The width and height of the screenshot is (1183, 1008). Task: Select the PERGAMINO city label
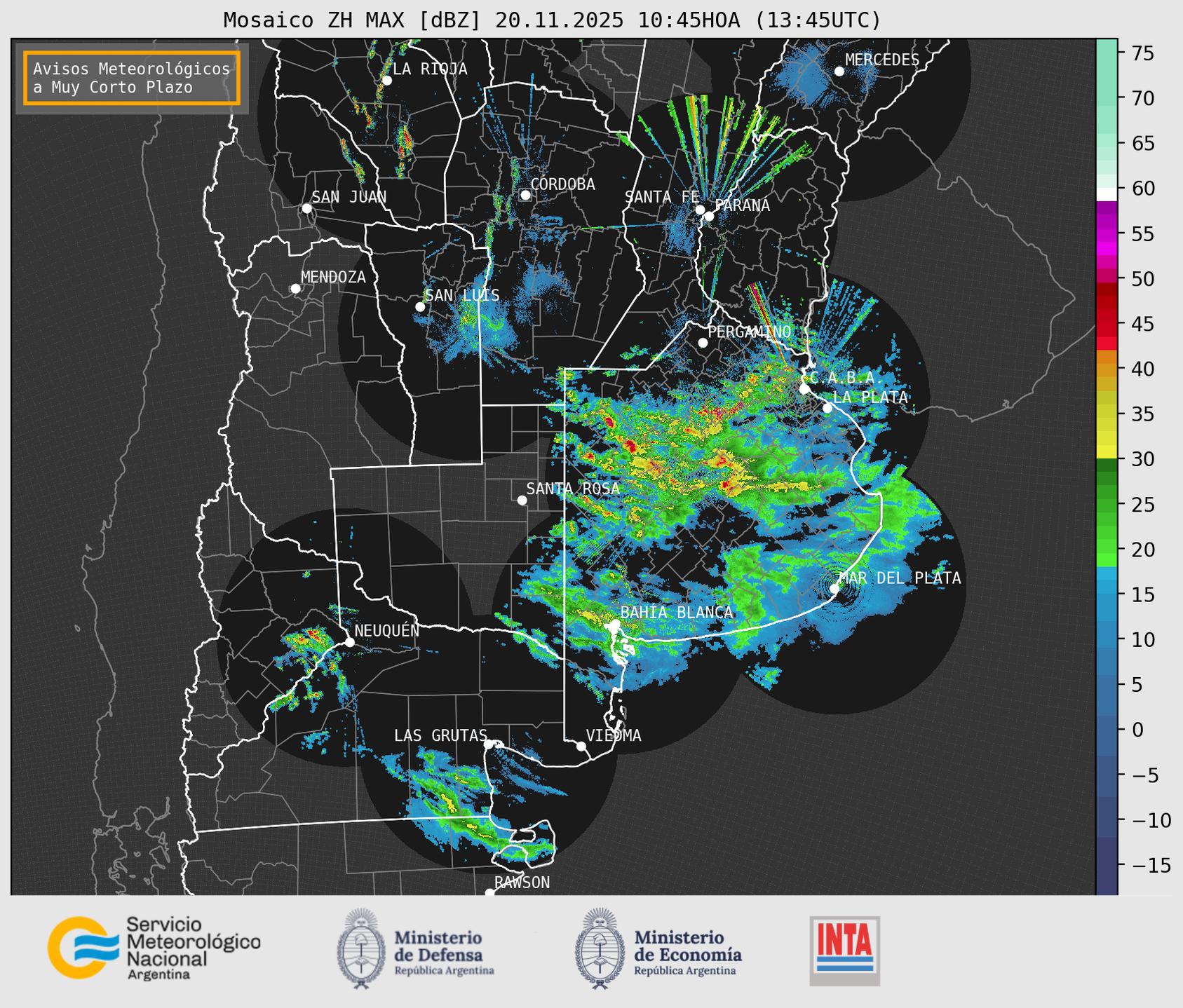pyautogui.click(x=750, y=332)
